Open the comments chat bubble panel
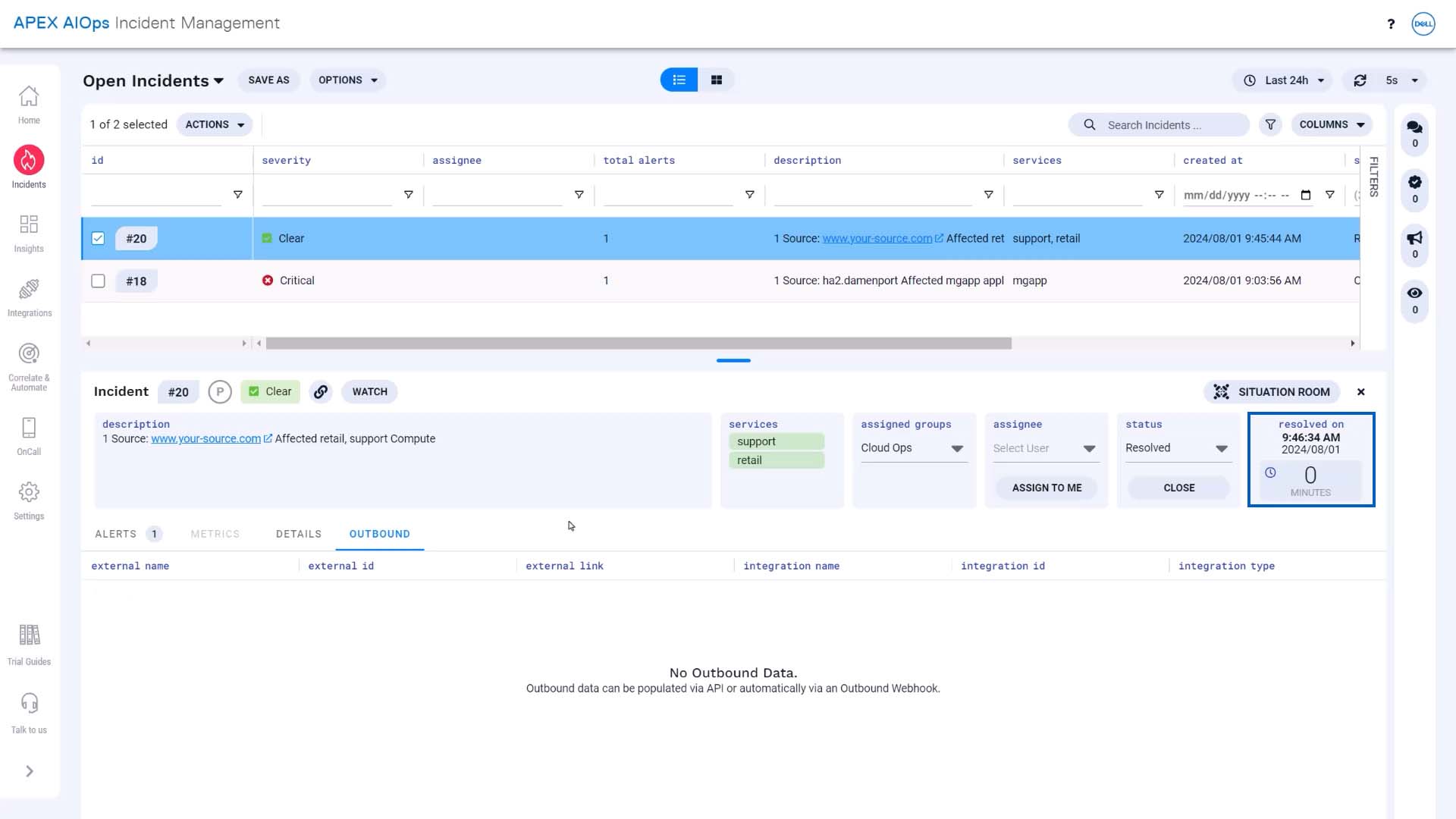Viewport: 1456px width, 819px height. [1414, 133]
